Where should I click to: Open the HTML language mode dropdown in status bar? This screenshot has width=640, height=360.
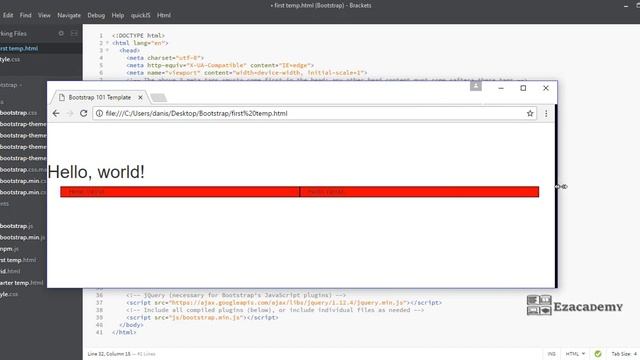coord(575,354)
